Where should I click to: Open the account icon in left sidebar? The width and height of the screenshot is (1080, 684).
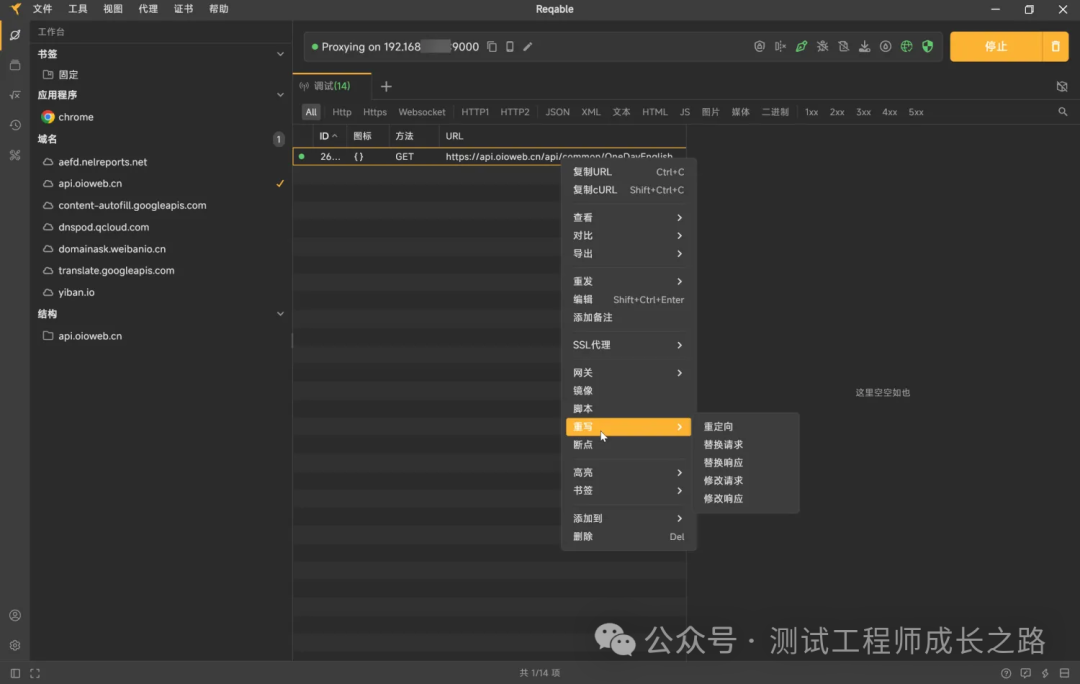coord(14,615)
